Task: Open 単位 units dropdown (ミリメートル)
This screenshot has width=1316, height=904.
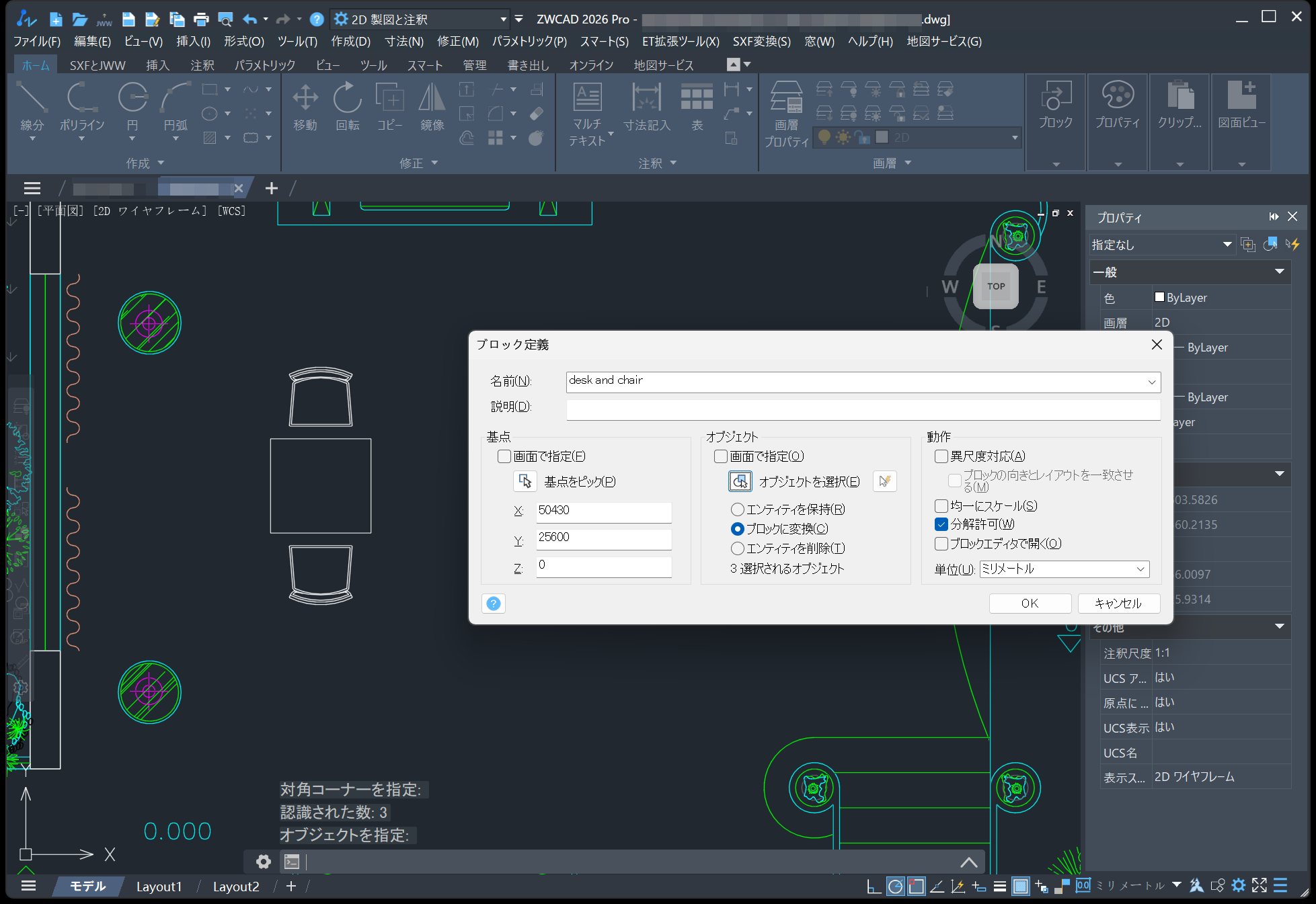Action: 1065,569
